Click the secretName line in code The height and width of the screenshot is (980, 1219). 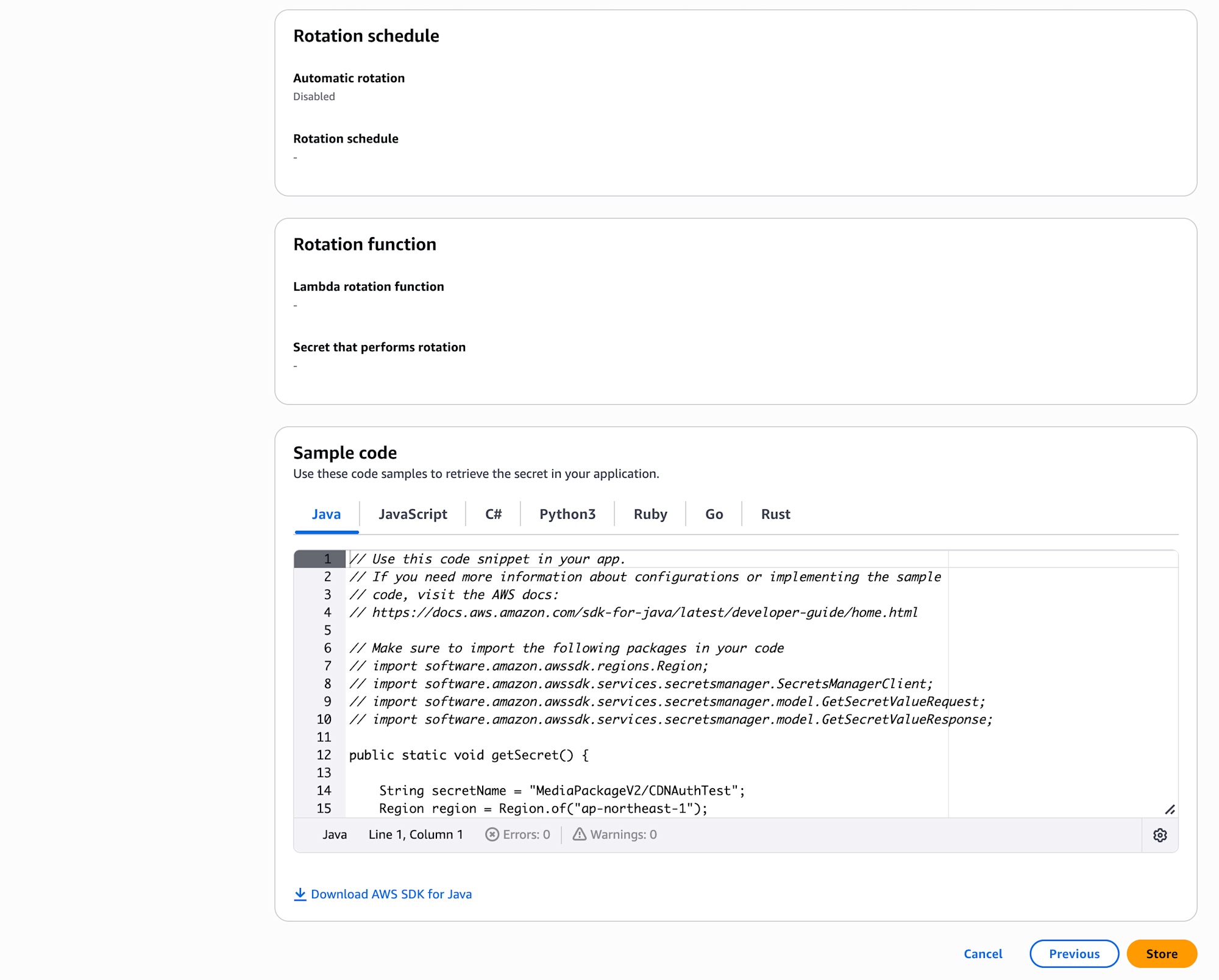tap(561, 790)
